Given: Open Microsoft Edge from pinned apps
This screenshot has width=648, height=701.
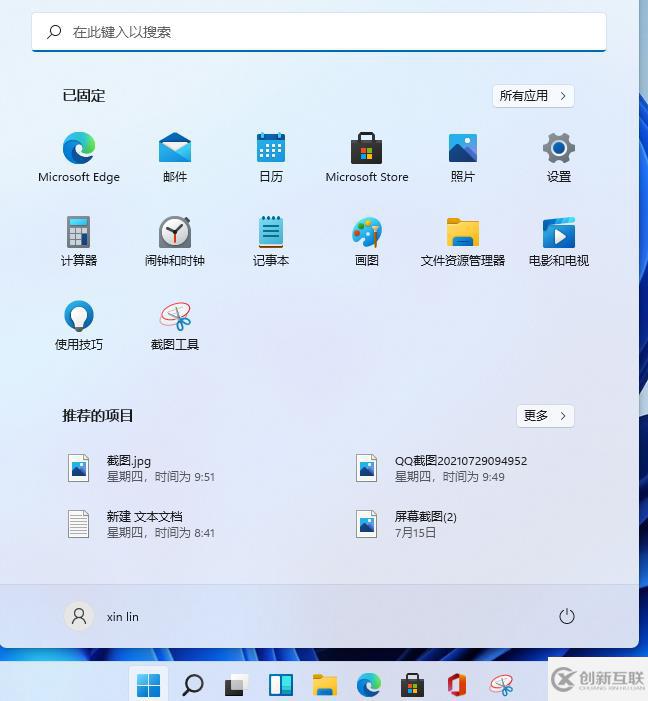Looking at the screenshot, I should (79, 157).
